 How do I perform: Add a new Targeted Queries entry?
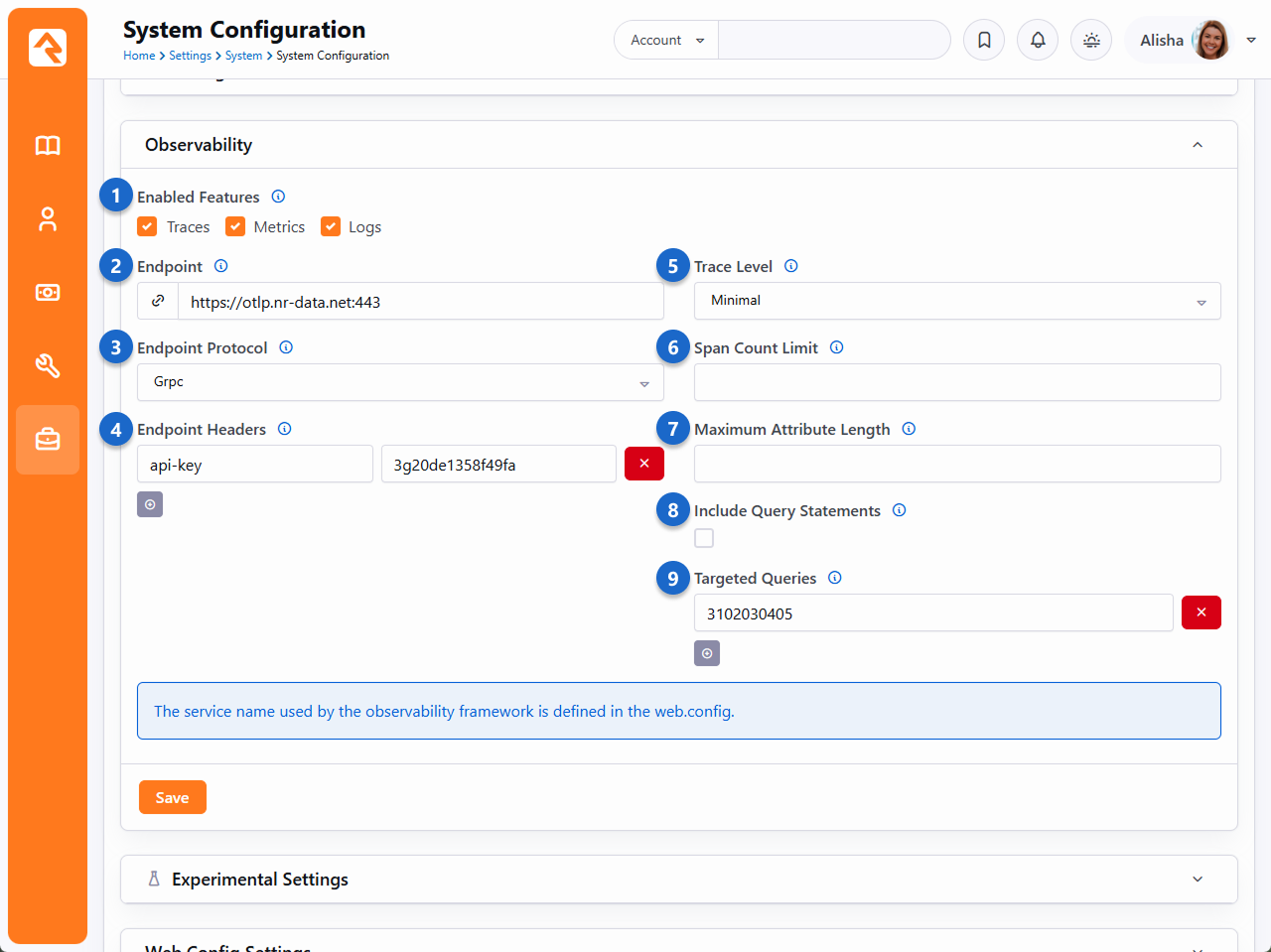point(706,653)
